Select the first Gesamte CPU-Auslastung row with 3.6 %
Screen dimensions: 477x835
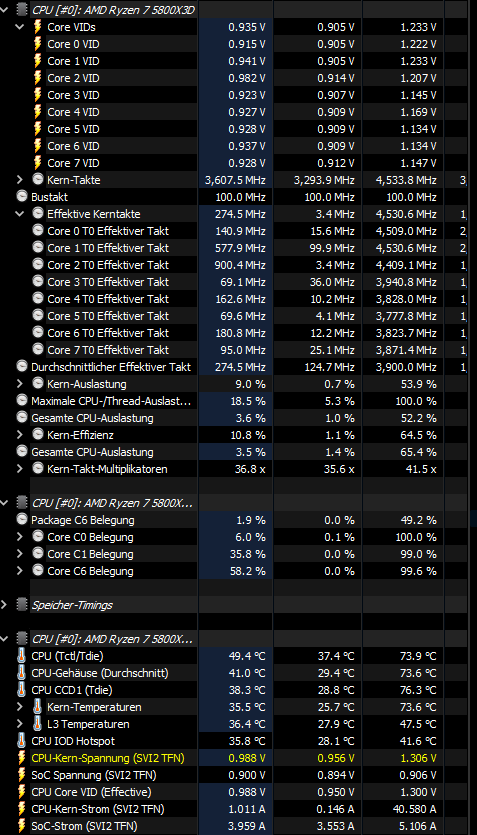pos(93,418)
